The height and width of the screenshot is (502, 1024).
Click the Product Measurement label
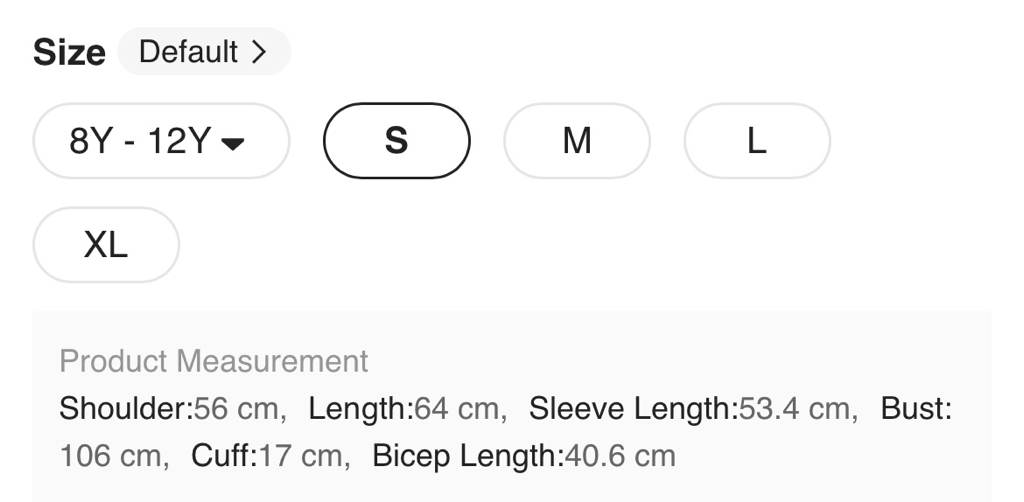pos(214,361)
